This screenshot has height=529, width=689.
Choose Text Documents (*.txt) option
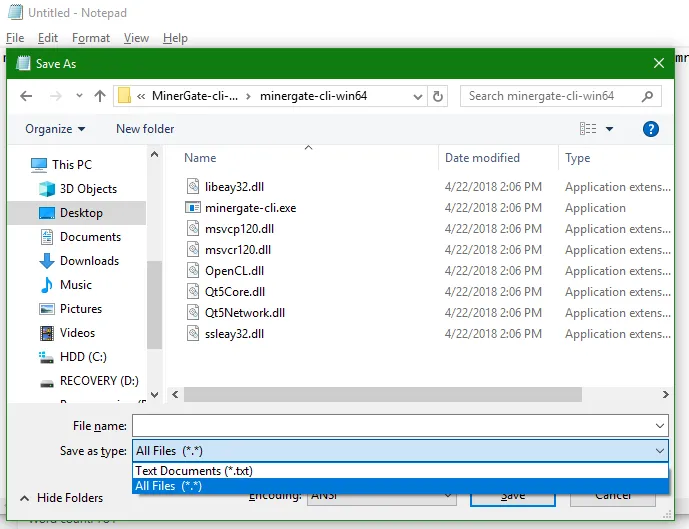click(x=400, y=471)
